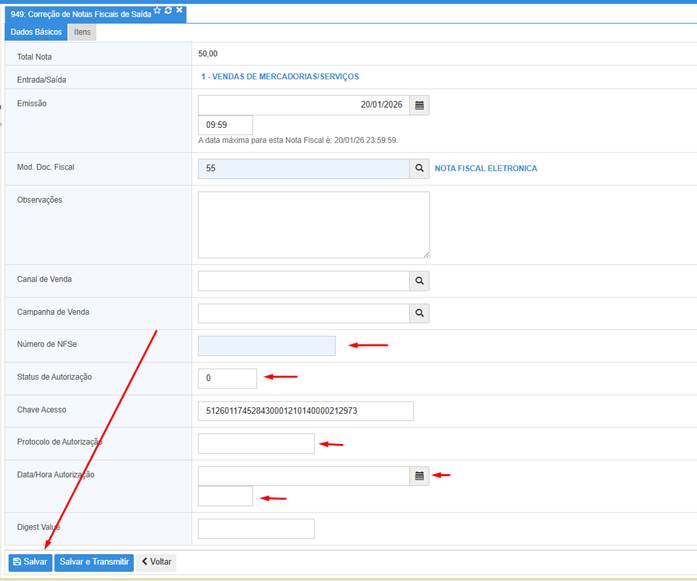Viewport: 697px width, 581px height.
Task: Click the Emissão label
Action: 32,104
